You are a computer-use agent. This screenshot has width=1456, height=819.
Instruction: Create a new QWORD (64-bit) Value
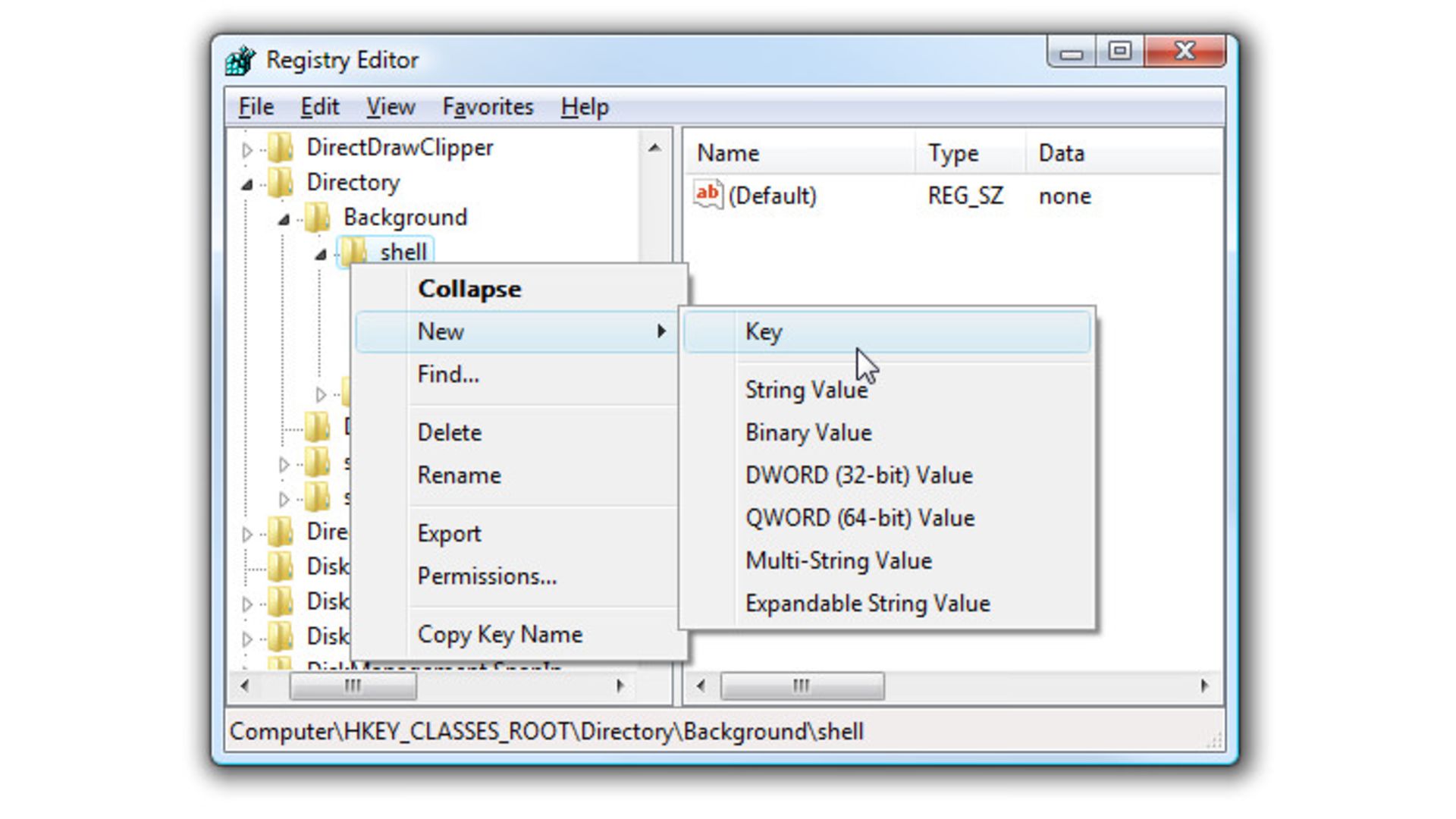click(x=887, y=518)
